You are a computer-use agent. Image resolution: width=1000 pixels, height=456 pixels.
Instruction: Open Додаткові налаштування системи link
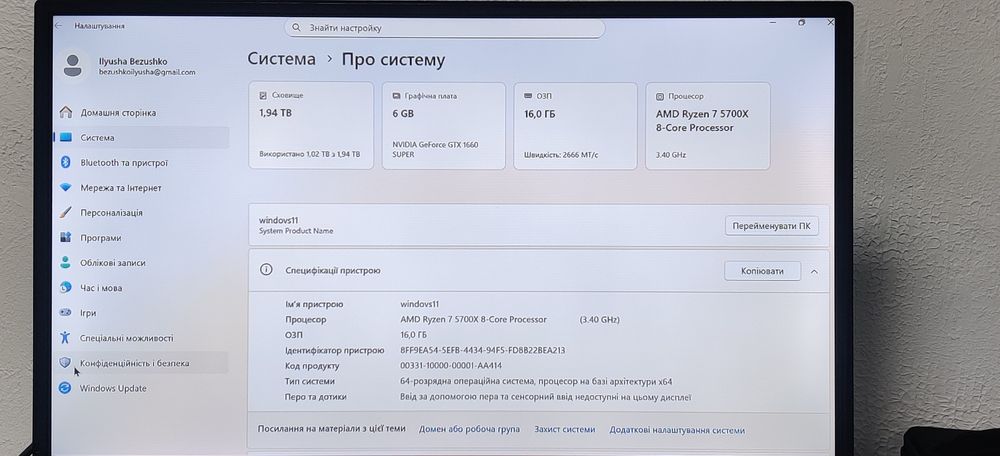pos(677,430)
